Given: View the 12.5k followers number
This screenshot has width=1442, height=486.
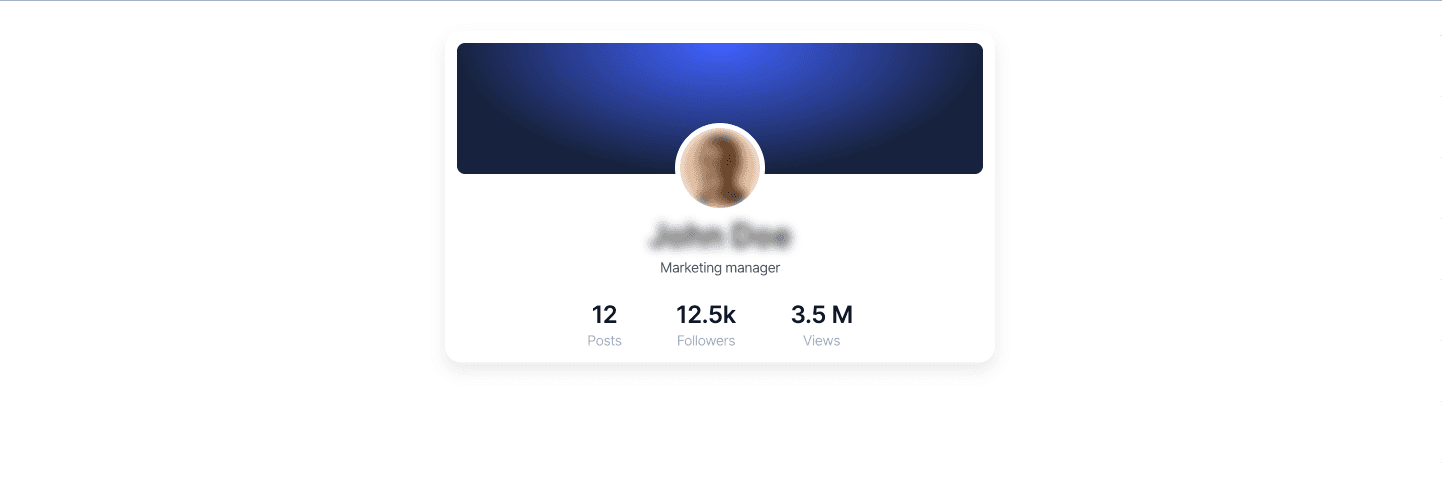Looking at the screenshot, I should point(706,315).
